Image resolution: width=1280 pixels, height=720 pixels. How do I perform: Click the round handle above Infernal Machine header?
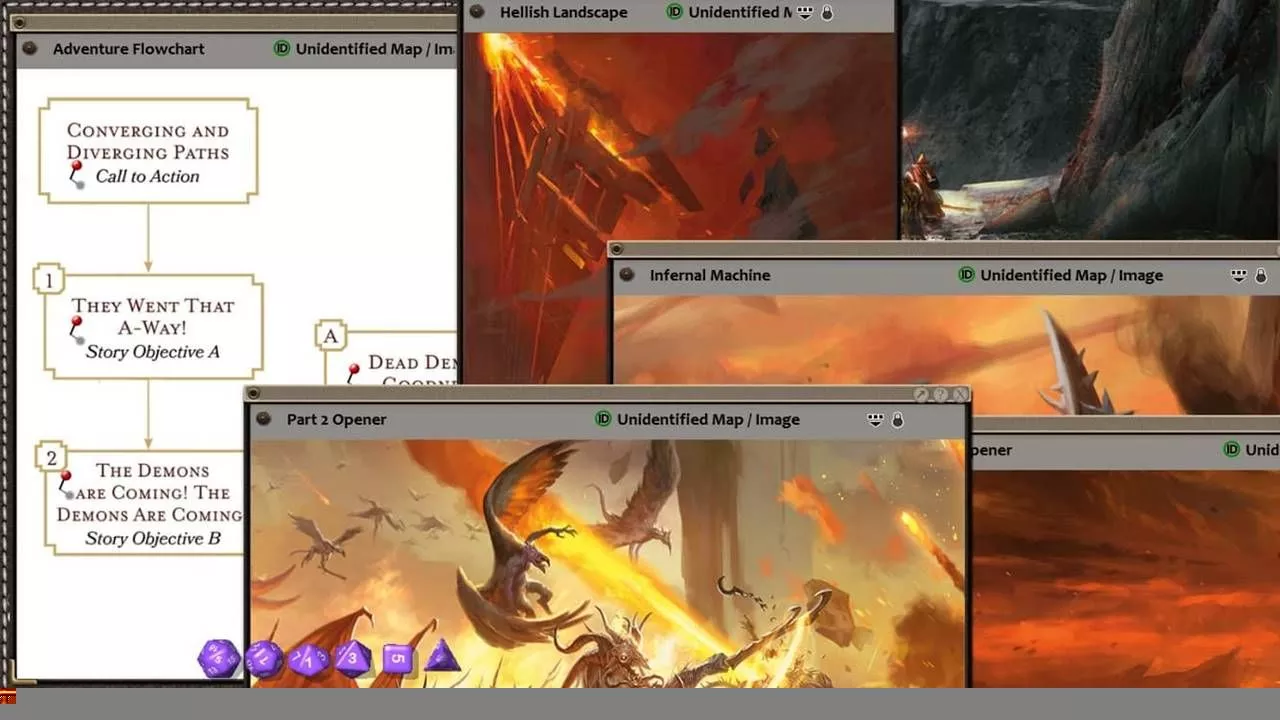(x=617, y=249)
